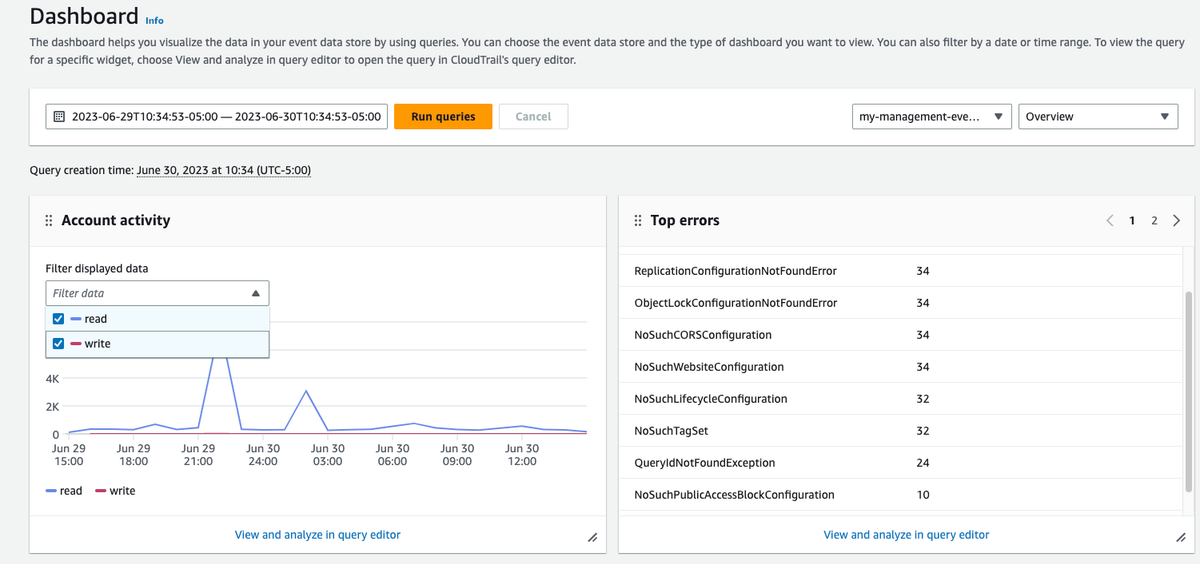Open Account activity's View and analyze link

317,535
